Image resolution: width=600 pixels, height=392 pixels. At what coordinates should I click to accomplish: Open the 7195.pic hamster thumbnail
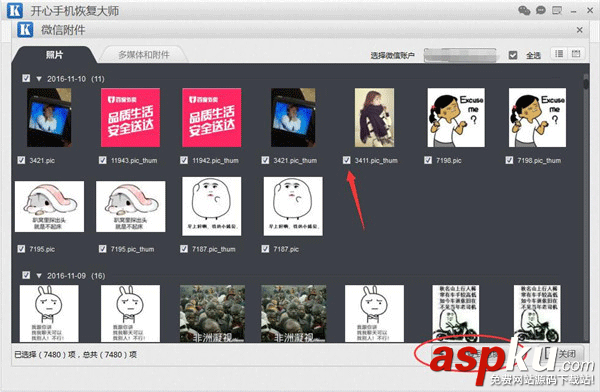click(49, 206)
